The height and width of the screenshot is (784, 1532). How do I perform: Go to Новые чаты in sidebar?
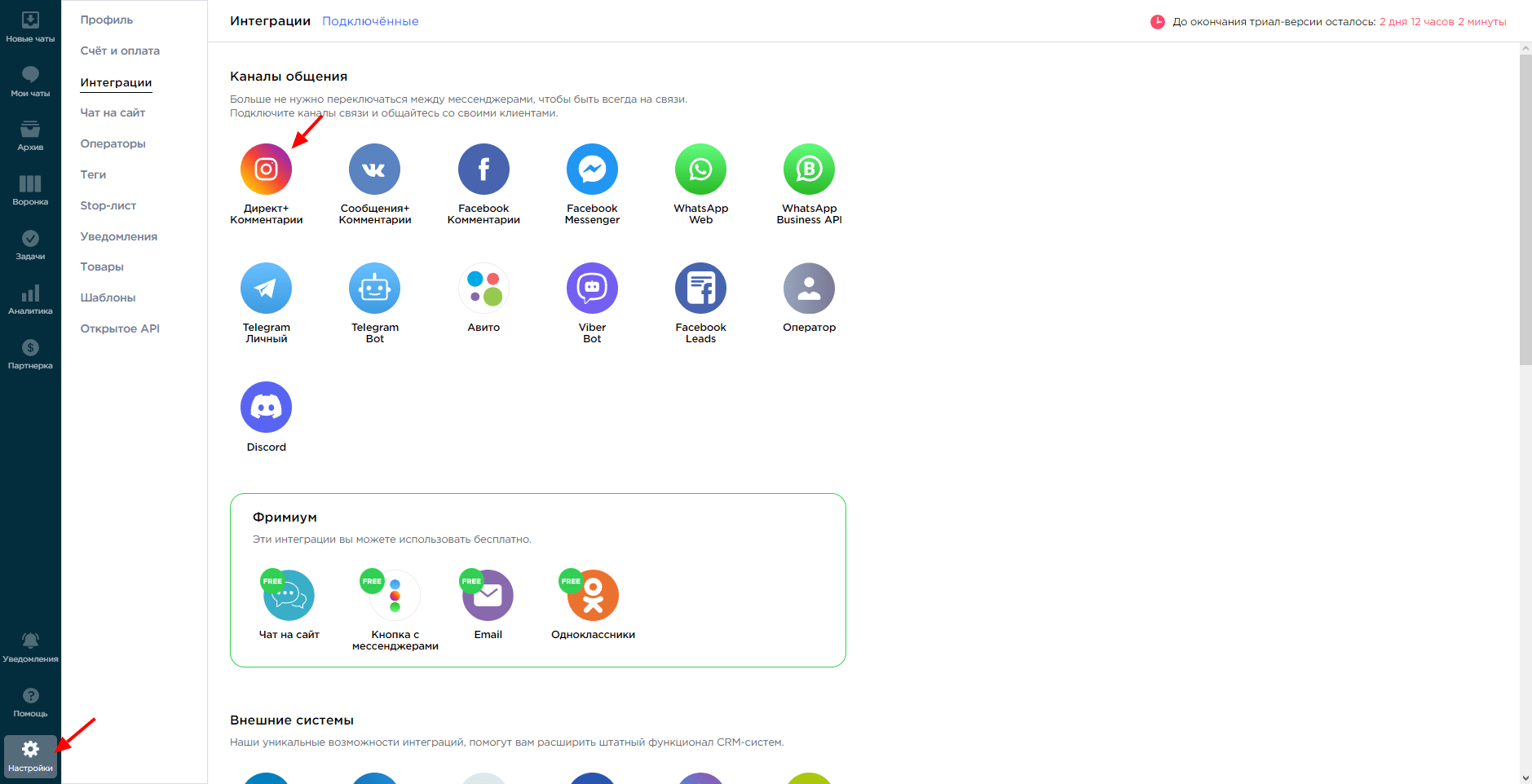coord(30,27)
